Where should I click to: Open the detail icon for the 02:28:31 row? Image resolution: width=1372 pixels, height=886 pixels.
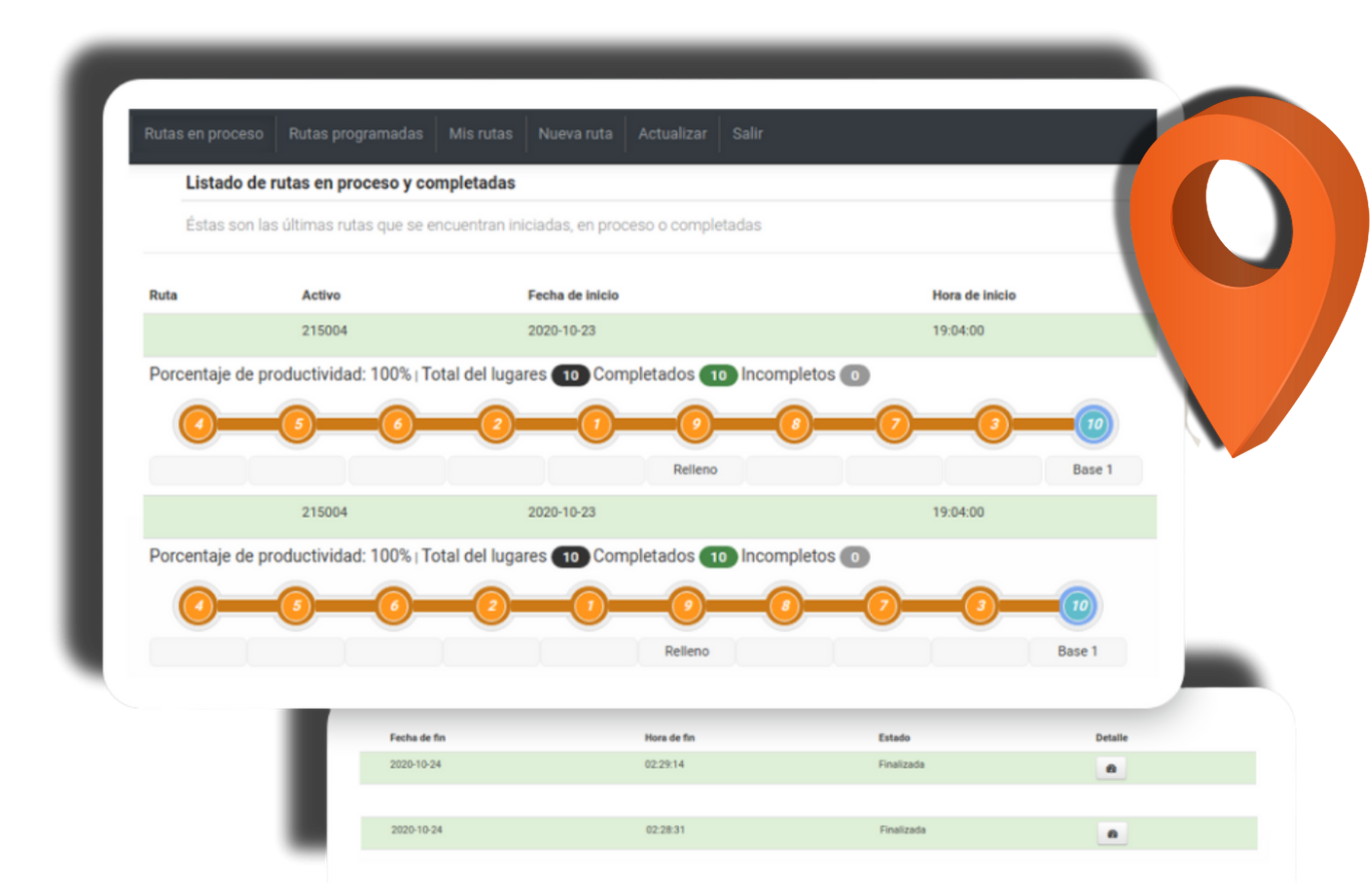coord(1112,834)
